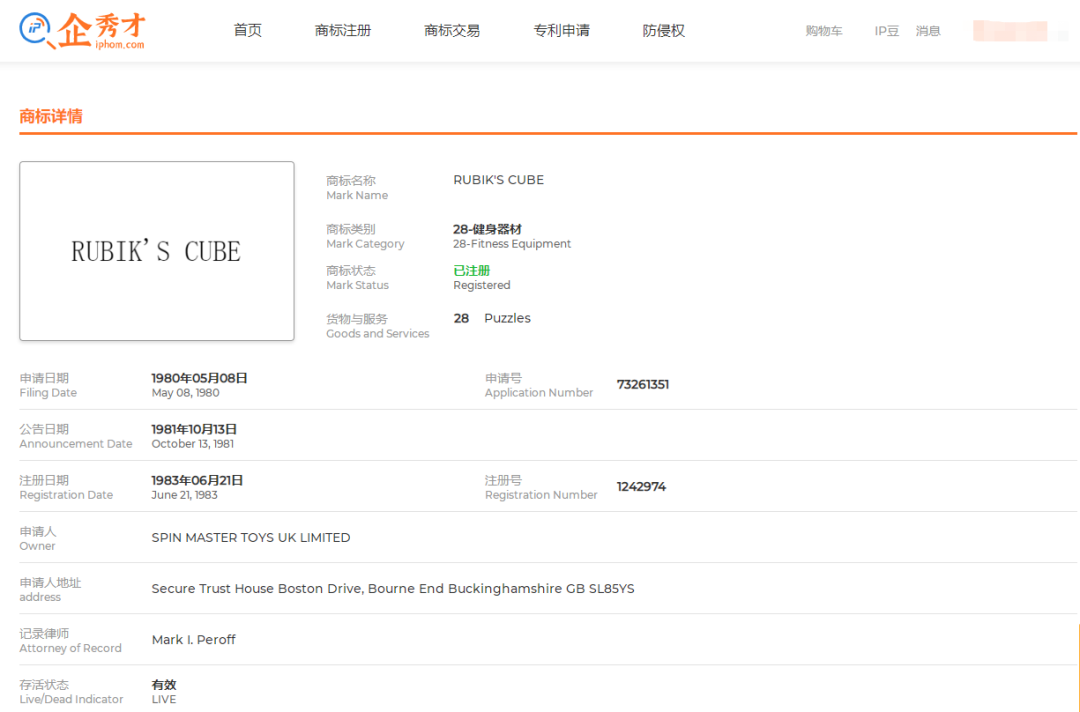Select the Secure Trust House address text
The width and height of the screenshot is (1080, 712).
(393, 589)
